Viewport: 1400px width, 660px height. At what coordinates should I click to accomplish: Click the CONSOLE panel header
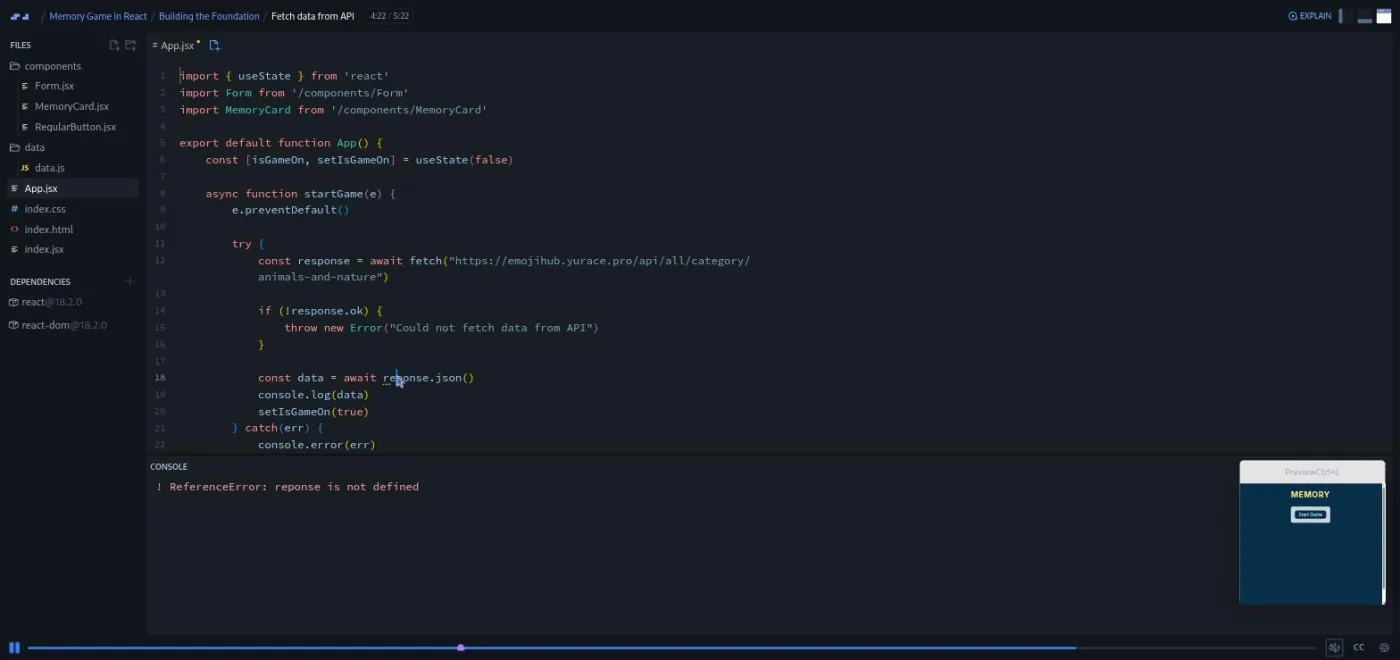169,467
